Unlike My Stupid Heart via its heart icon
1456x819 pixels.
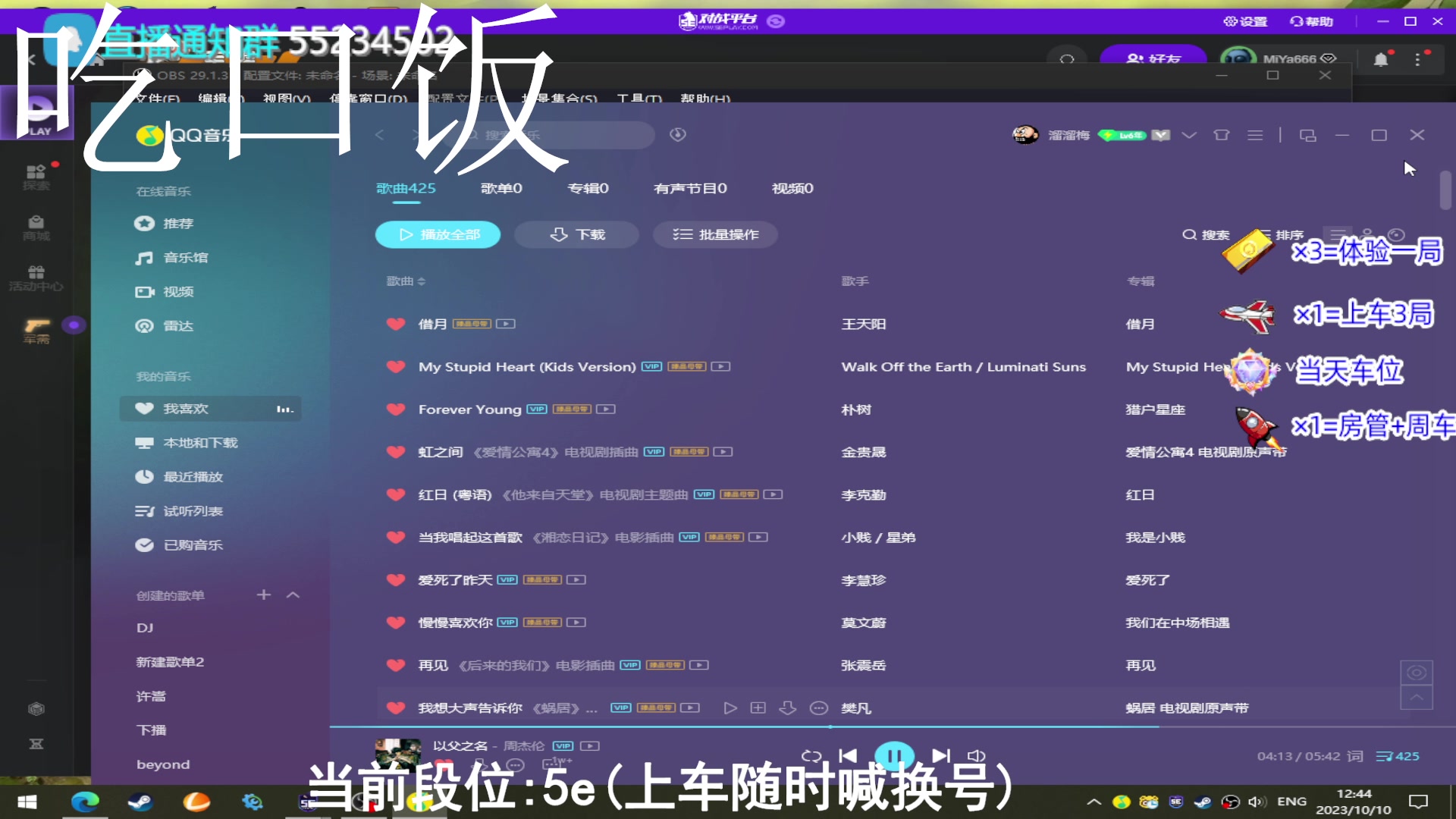(396, 366)
